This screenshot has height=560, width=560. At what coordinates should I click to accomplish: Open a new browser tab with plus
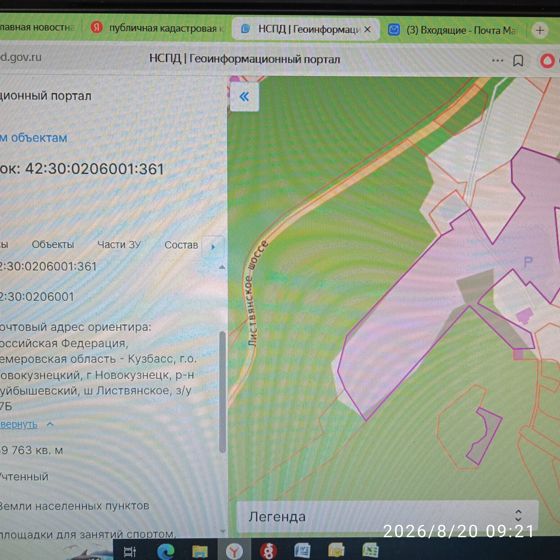(x=540, y=31)
